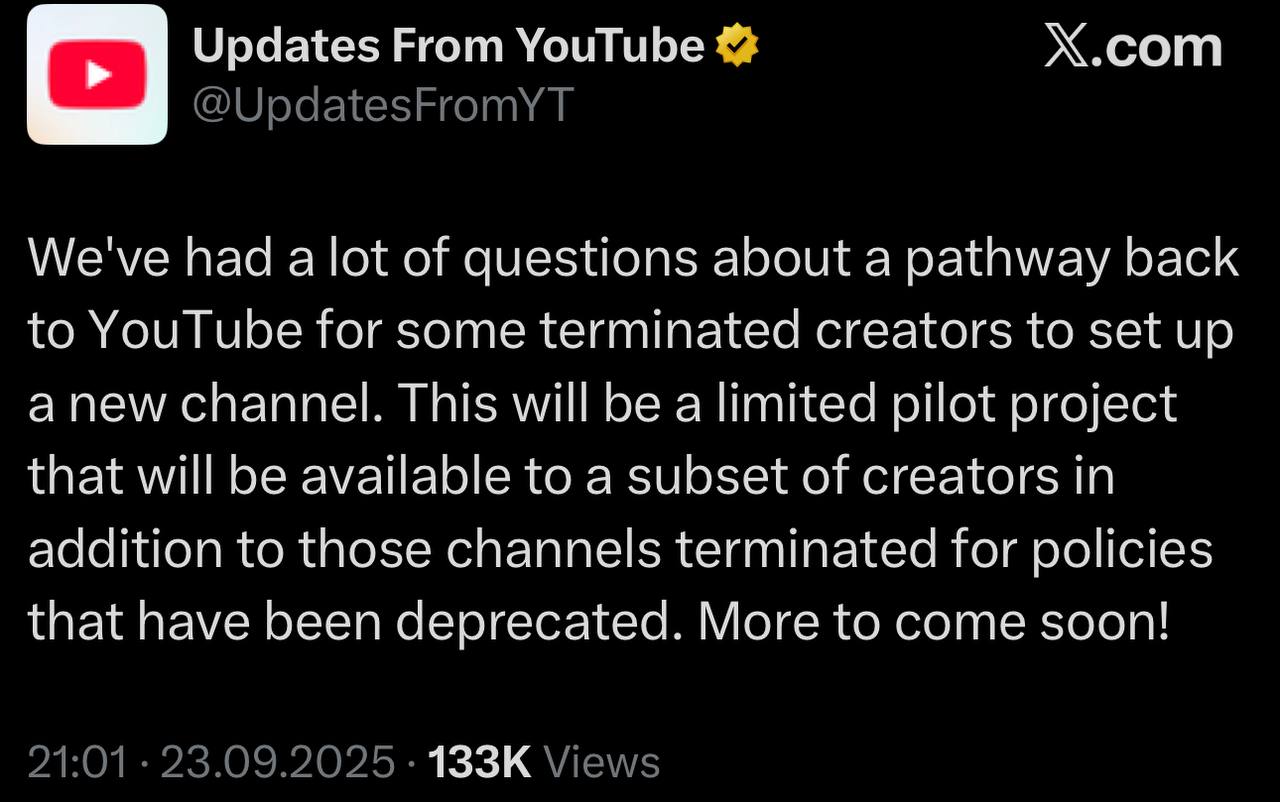Open the @UpdatesFromYT handle
The width and height of the screenshot is (1280, 802).
click(x=382, y=104)
